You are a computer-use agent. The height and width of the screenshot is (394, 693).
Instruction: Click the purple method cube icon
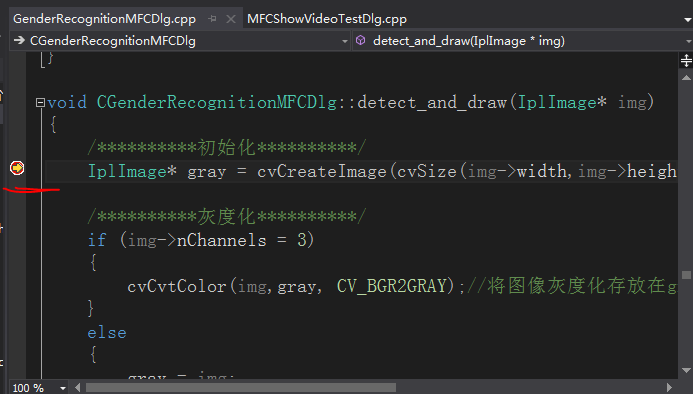point(361,41)
